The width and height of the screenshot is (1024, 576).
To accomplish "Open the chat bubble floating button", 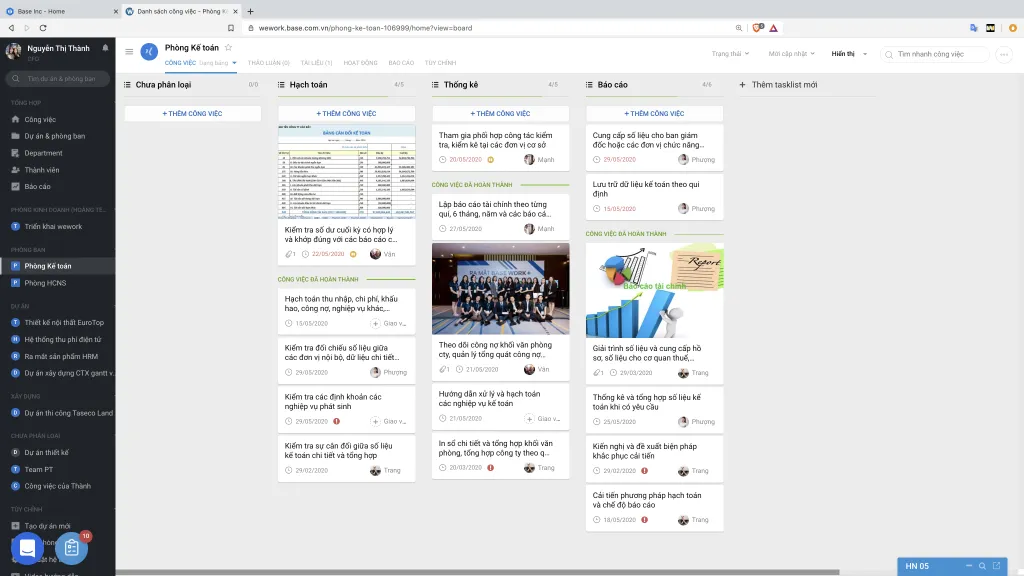I will pyautogui.click(x=27, y=548).
